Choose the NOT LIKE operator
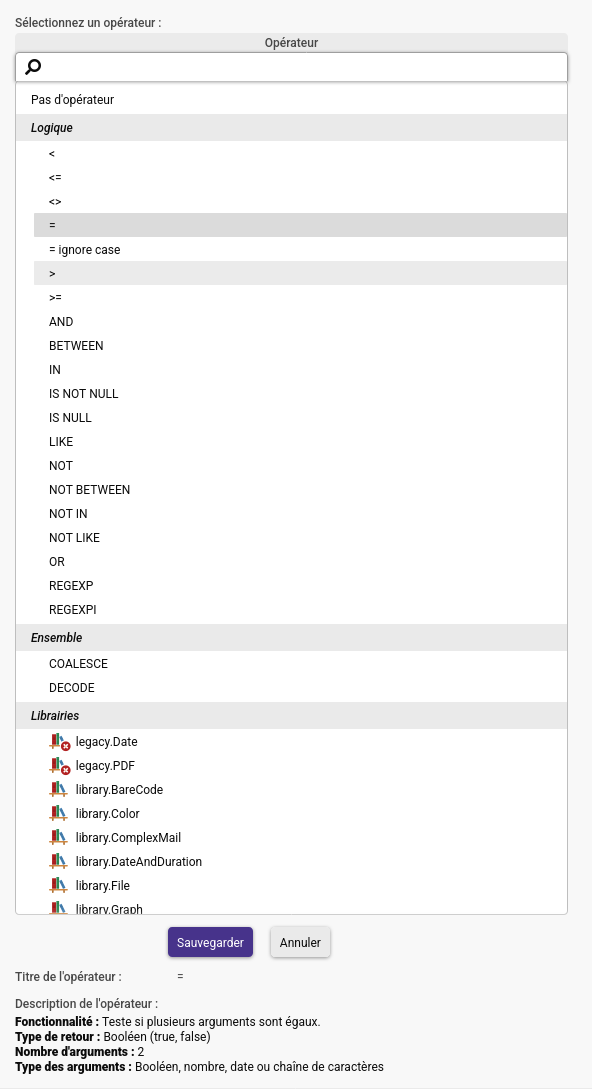 coord(300,538)
